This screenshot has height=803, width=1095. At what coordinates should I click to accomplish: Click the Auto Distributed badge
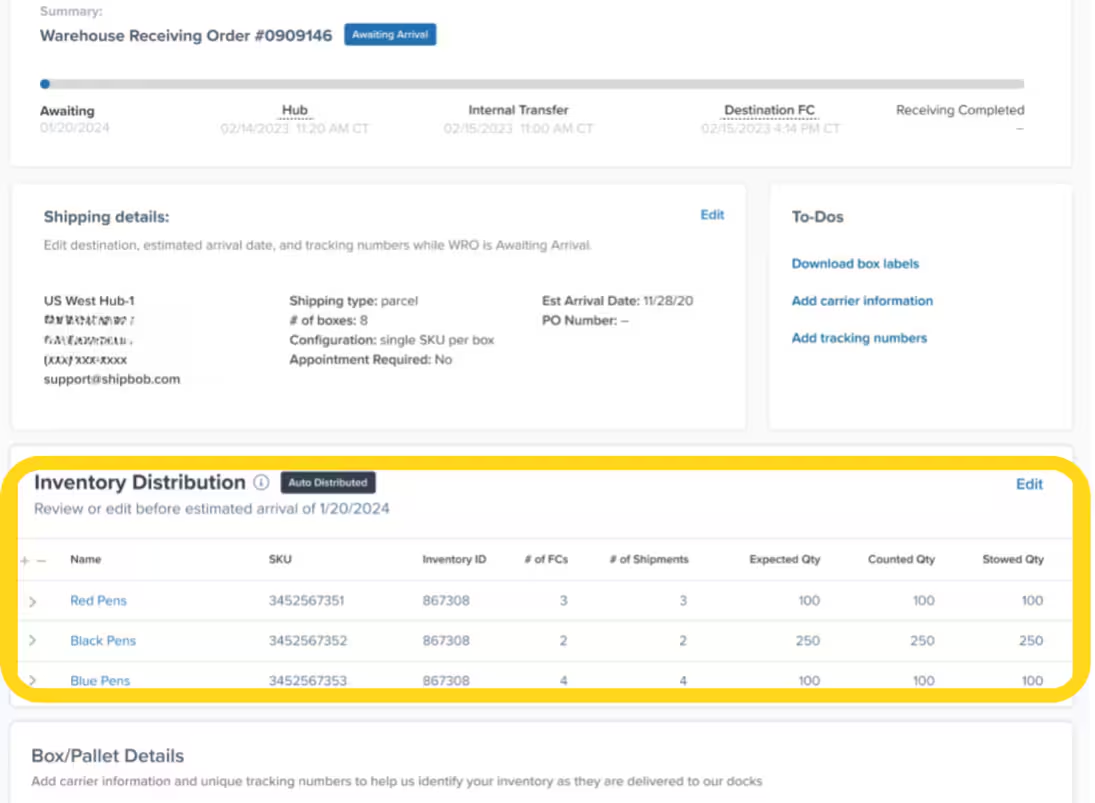point(328,483)
